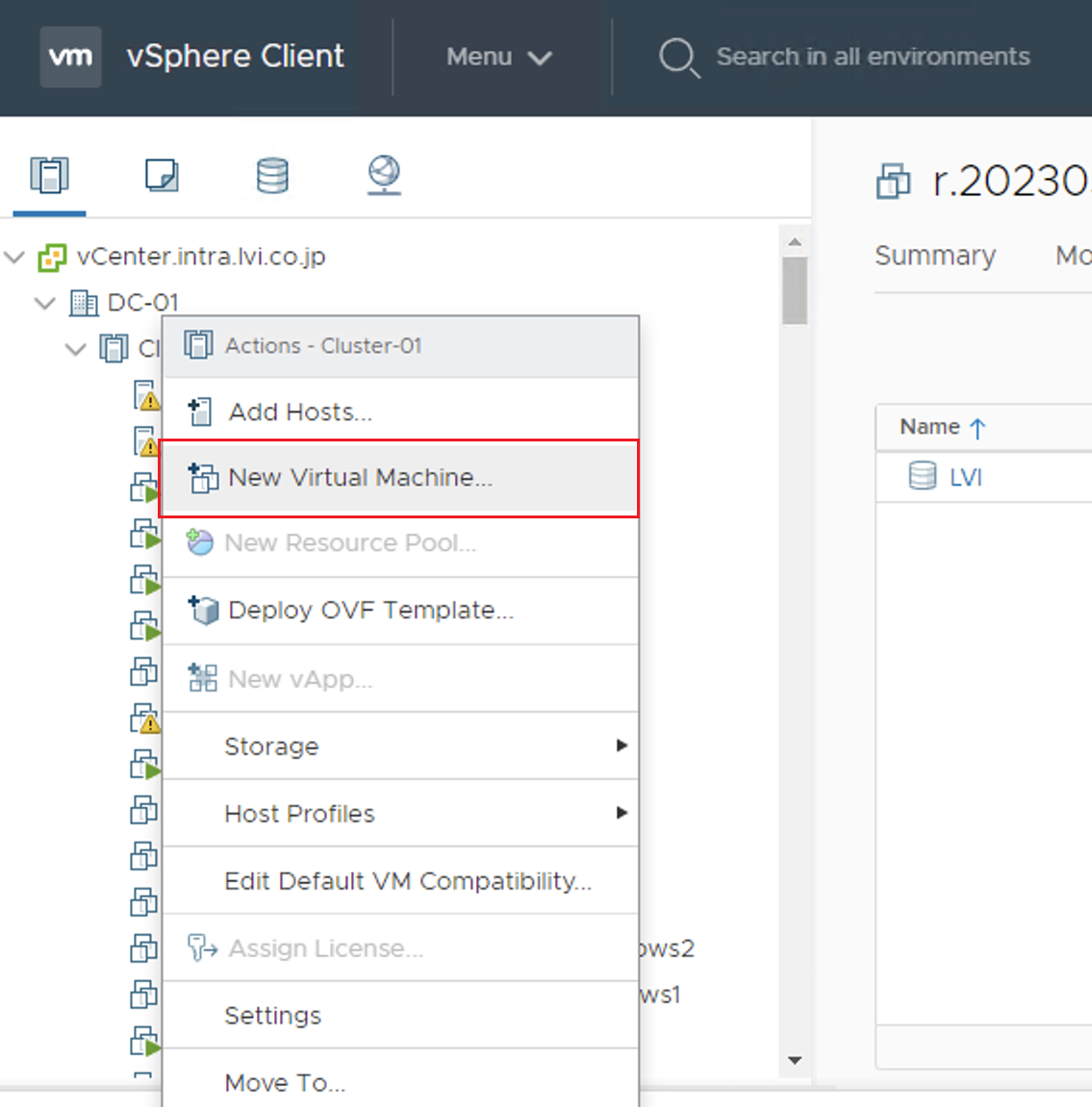Click the Host Profiles submenu arrow
This screenshot has width=1092, height=1107.
click(622, 813)
